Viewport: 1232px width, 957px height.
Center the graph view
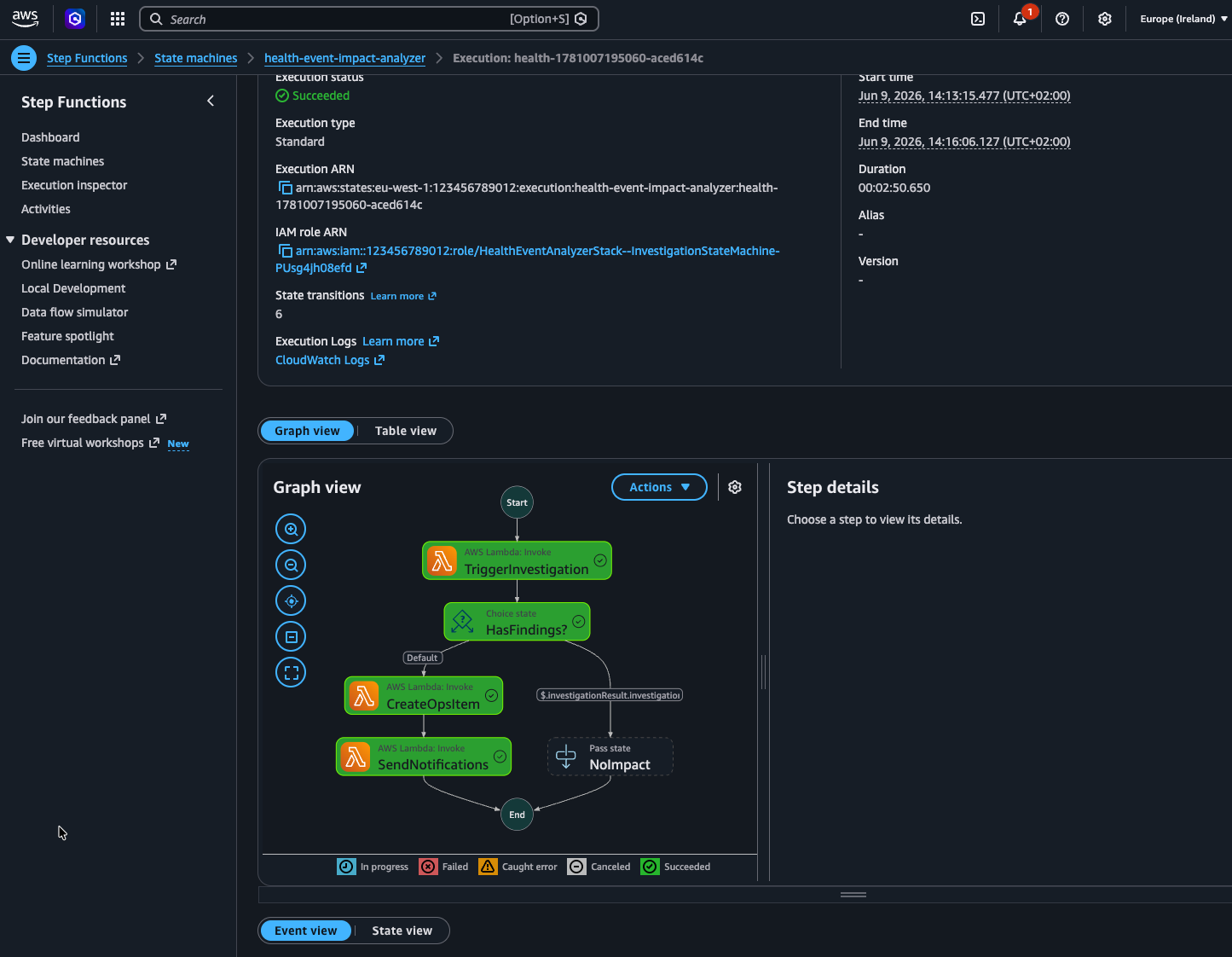tap(291, 600)
